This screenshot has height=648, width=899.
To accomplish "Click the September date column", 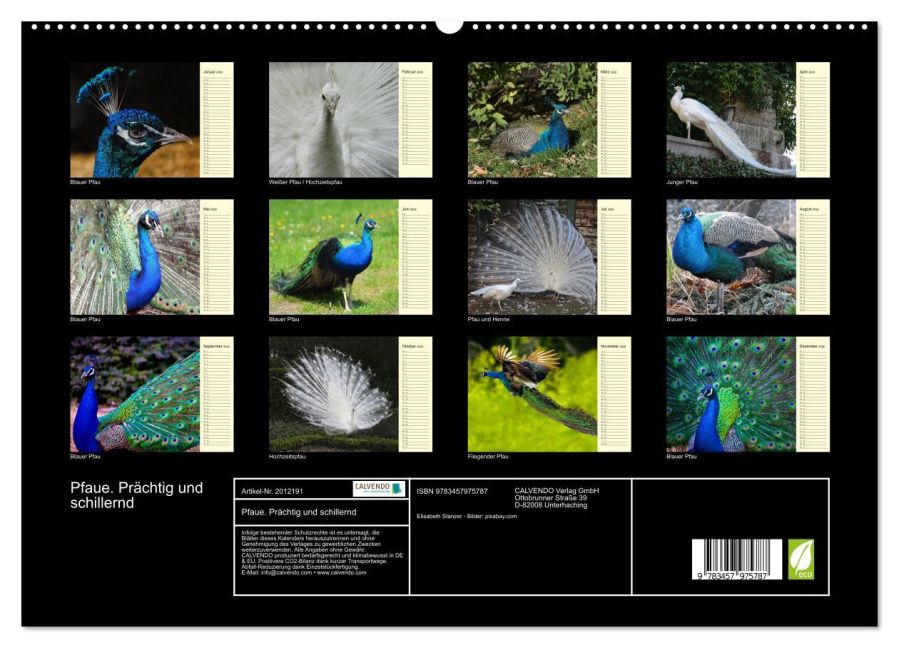I will point(217,395).
